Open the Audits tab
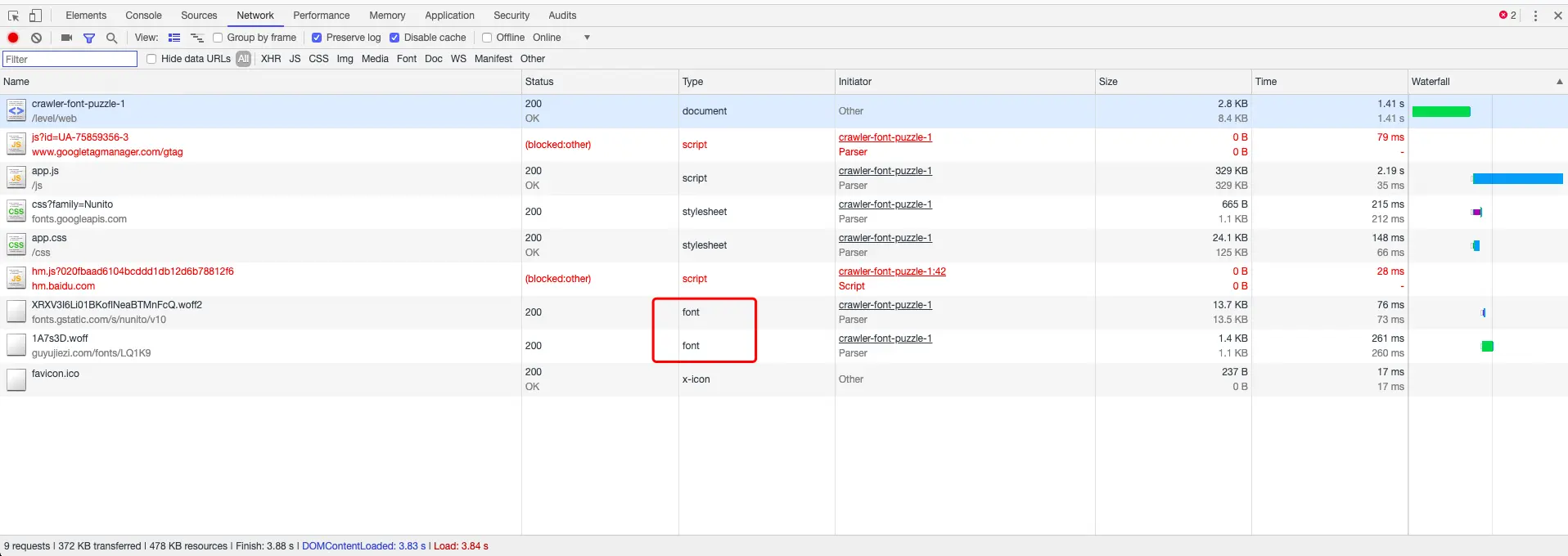Viewport: 1568px width, 556px height. [x=562, y=16]
